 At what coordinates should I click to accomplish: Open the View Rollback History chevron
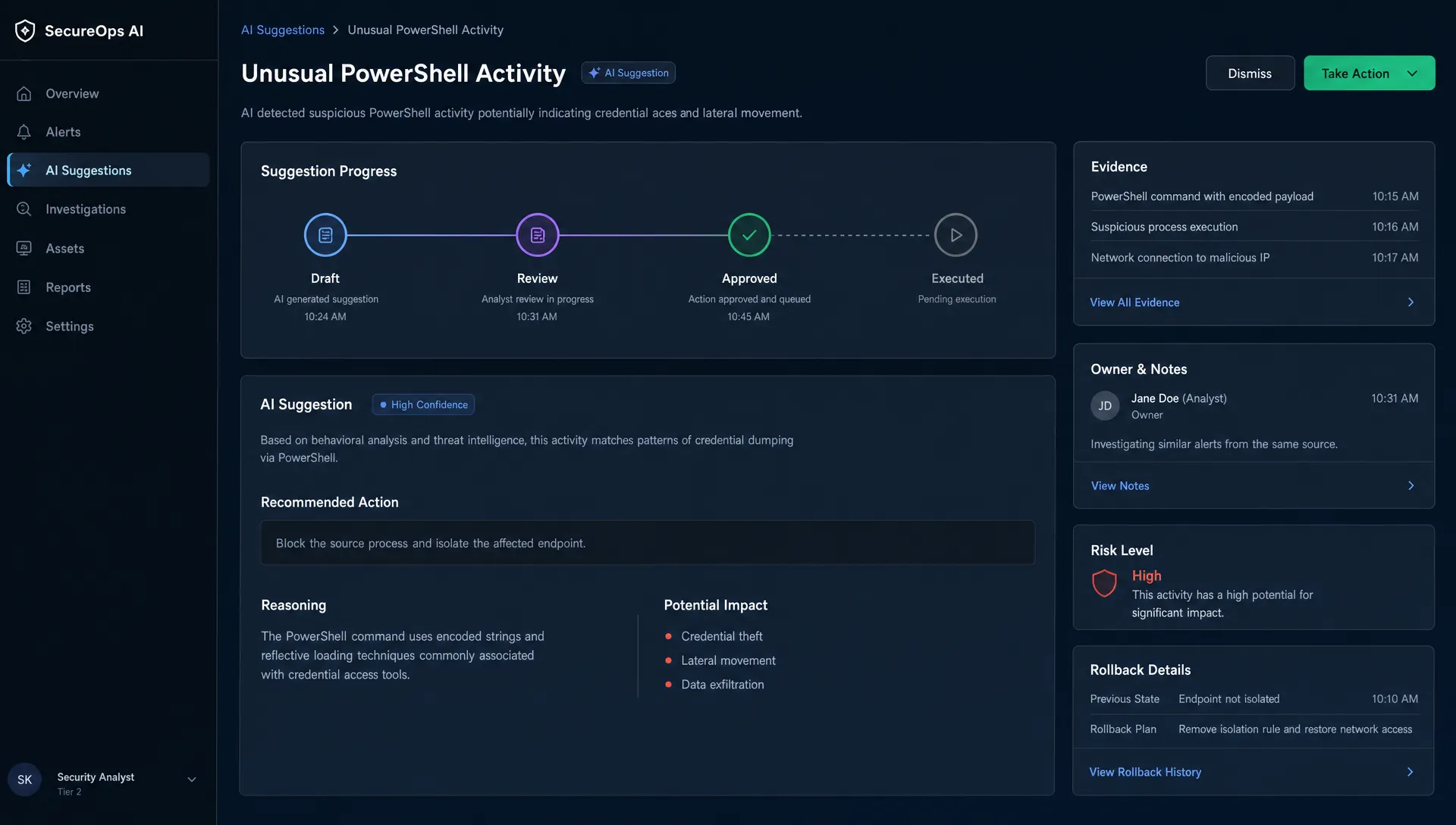pos(1410,772)
